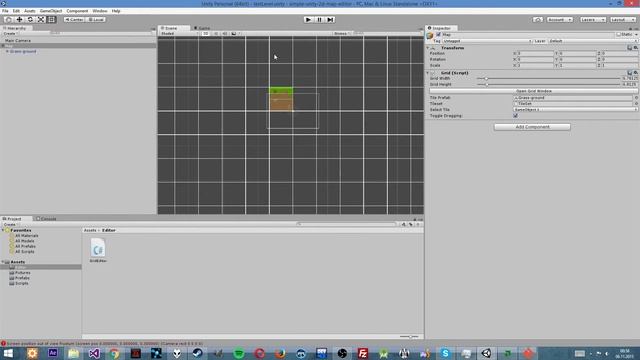The height and width of the screenshot is (360, 640).
Task: Switch to the Game tab
Action: coord(202,28)
